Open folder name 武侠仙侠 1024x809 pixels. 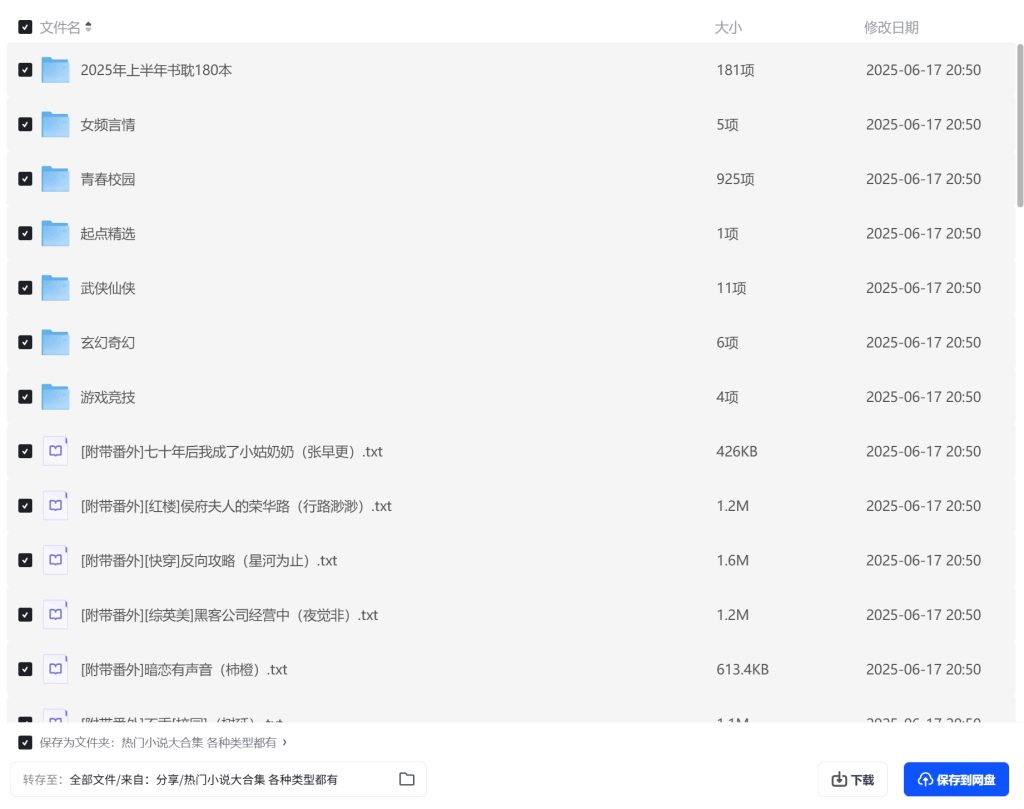(x=108, y=288)
